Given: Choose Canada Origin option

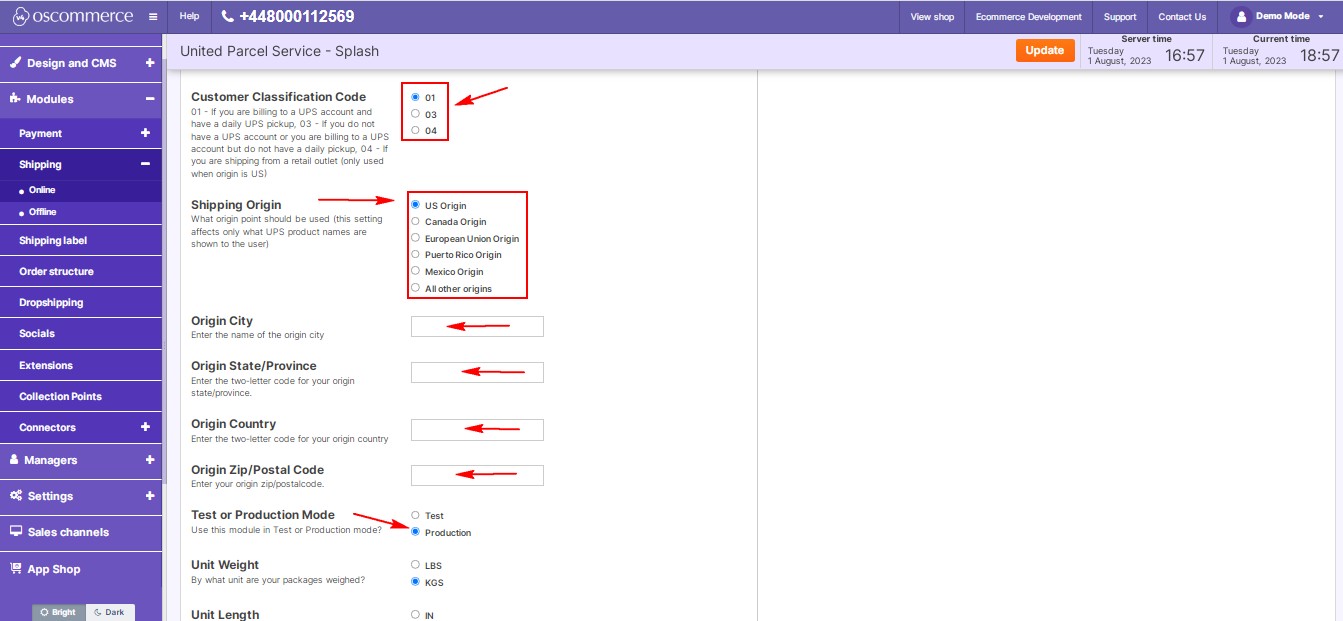Looking at the screenshot, I should click(x=415, y=221).
